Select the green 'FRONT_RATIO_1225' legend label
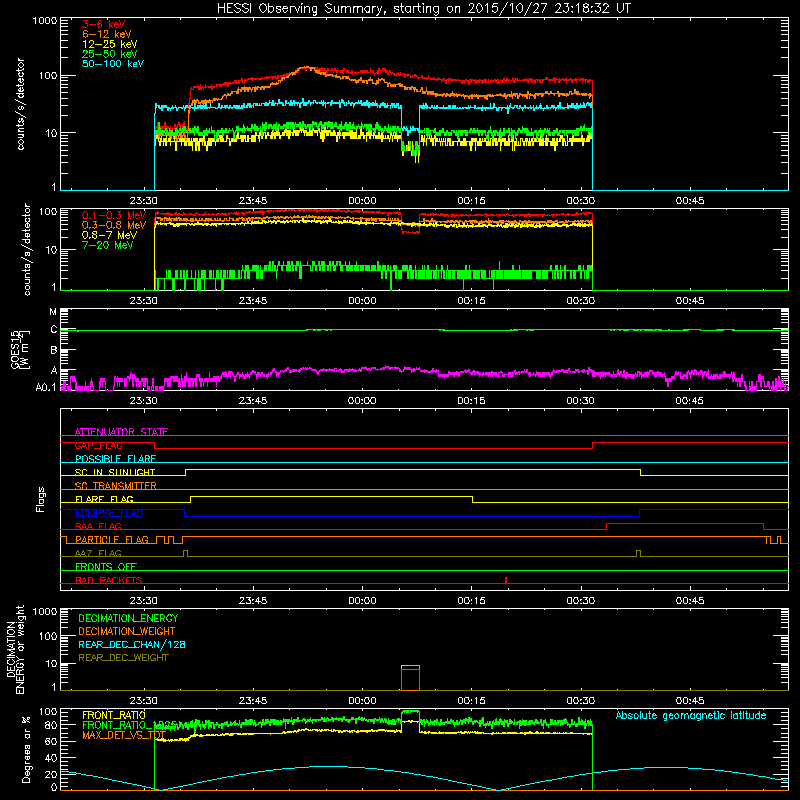Image resolution: width=800 pixels, height=800 pixels. [x=129, y=725]
